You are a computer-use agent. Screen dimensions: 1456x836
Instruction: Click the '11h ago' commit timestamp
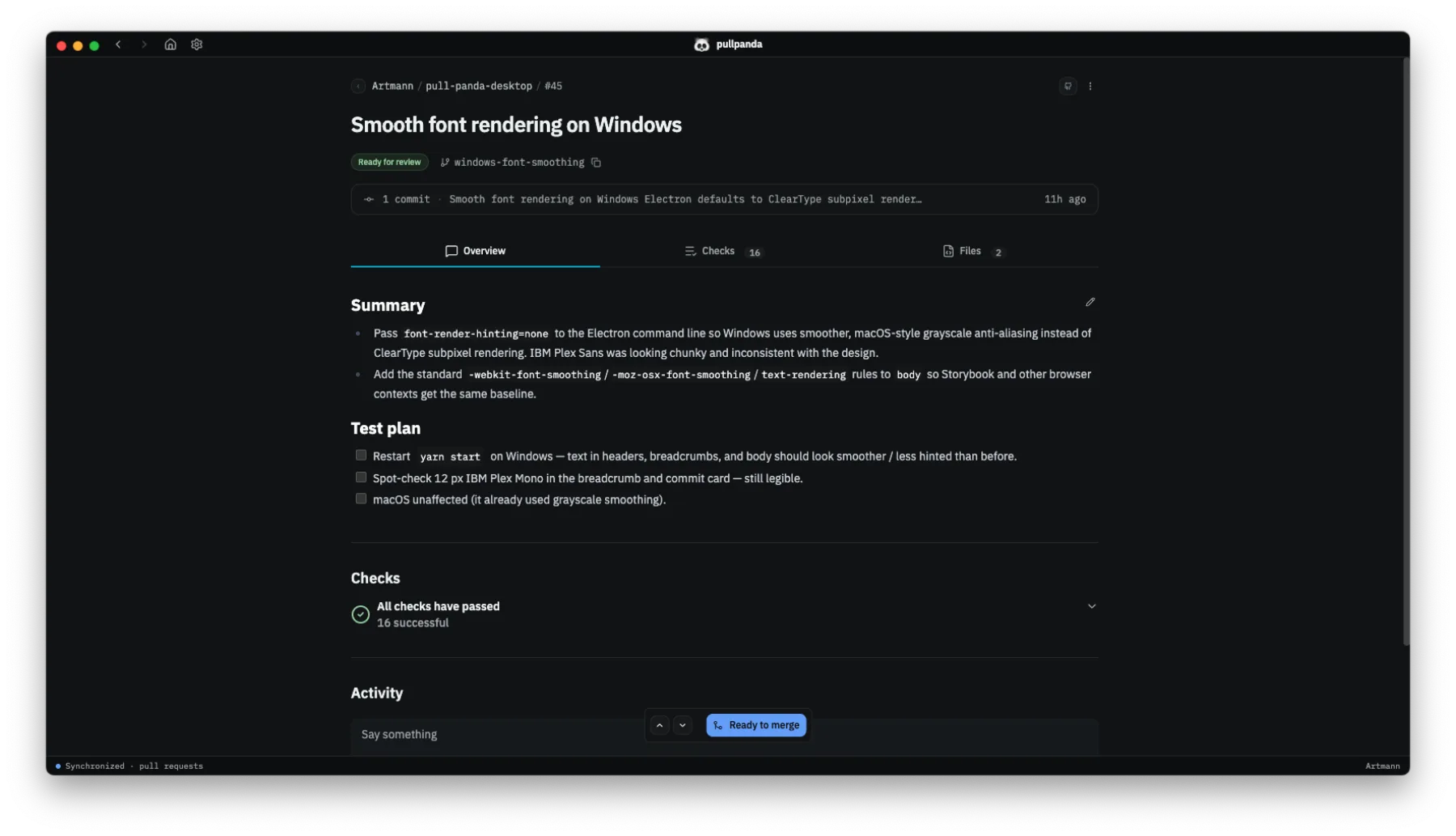pyautogui.click(x=1064, y=199)
